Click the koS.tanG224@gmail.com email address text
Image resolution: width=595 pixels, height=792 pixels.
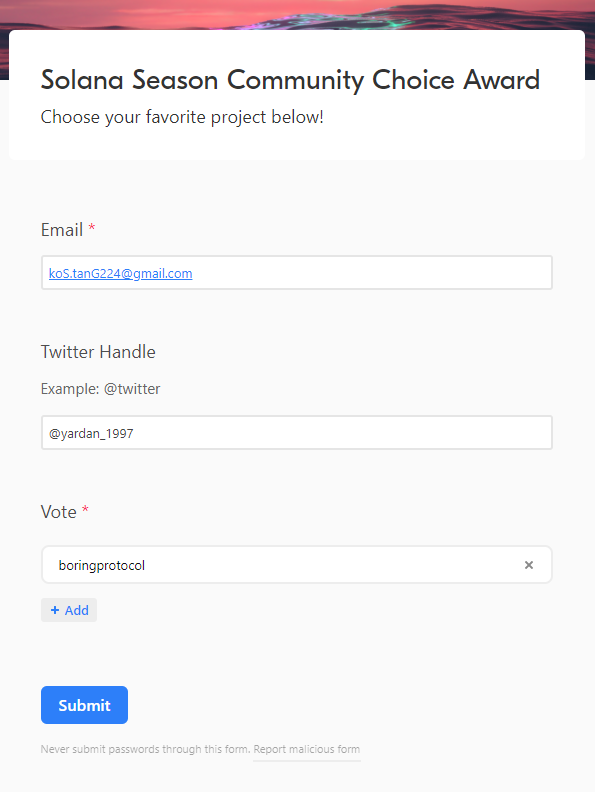pos(120,273)
